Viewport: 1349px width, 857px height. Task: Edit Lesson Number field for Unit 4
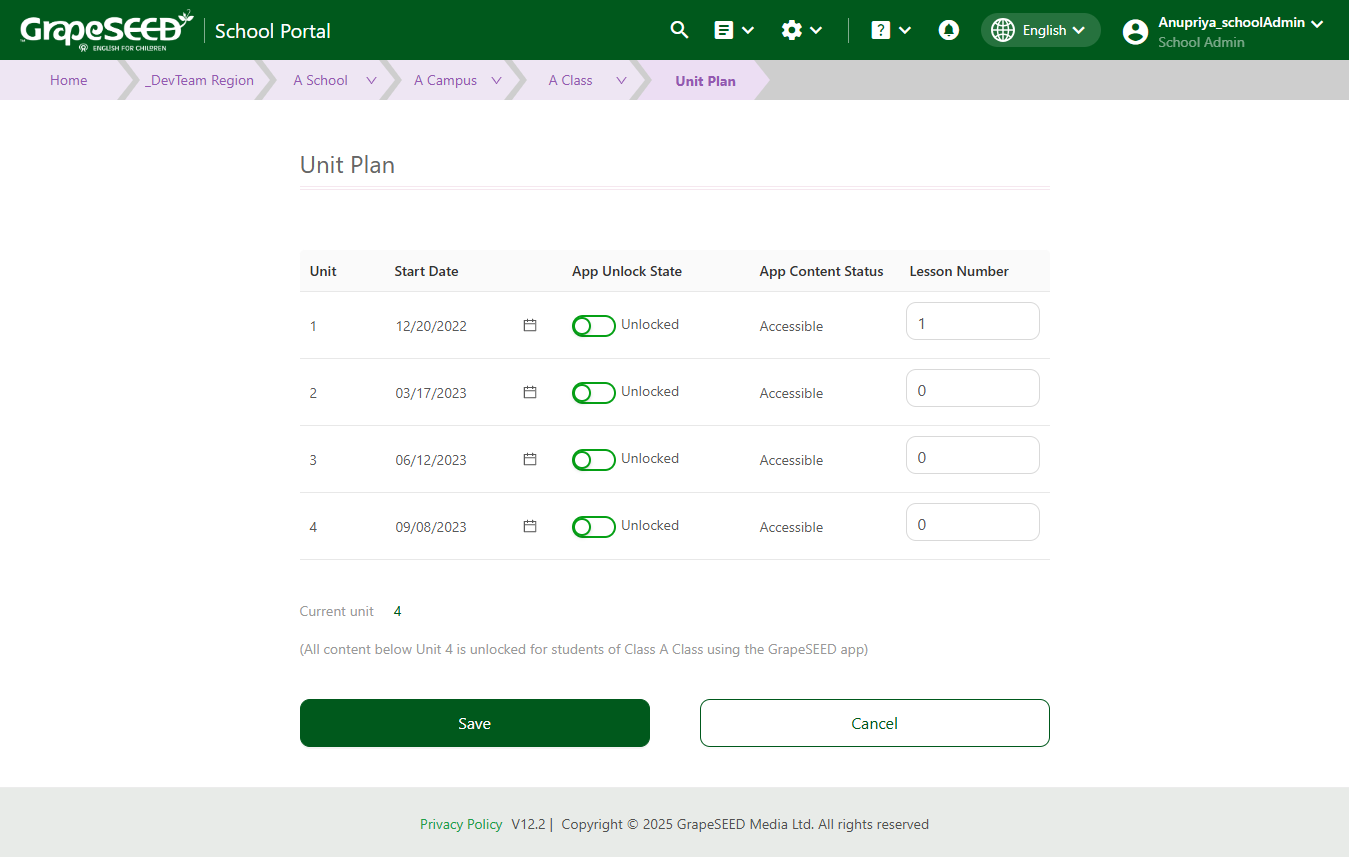click(x=973, y=522)
